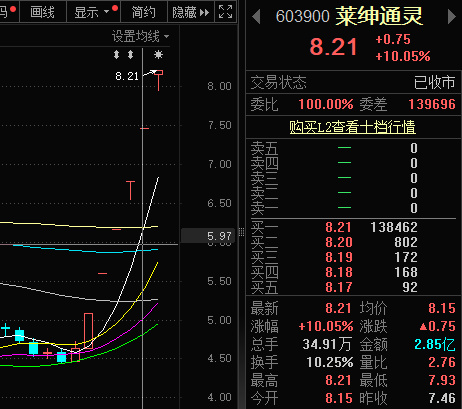The image size is (462, 409).
Task: Open the 画线 drawing tool
Action: point(43,12)
